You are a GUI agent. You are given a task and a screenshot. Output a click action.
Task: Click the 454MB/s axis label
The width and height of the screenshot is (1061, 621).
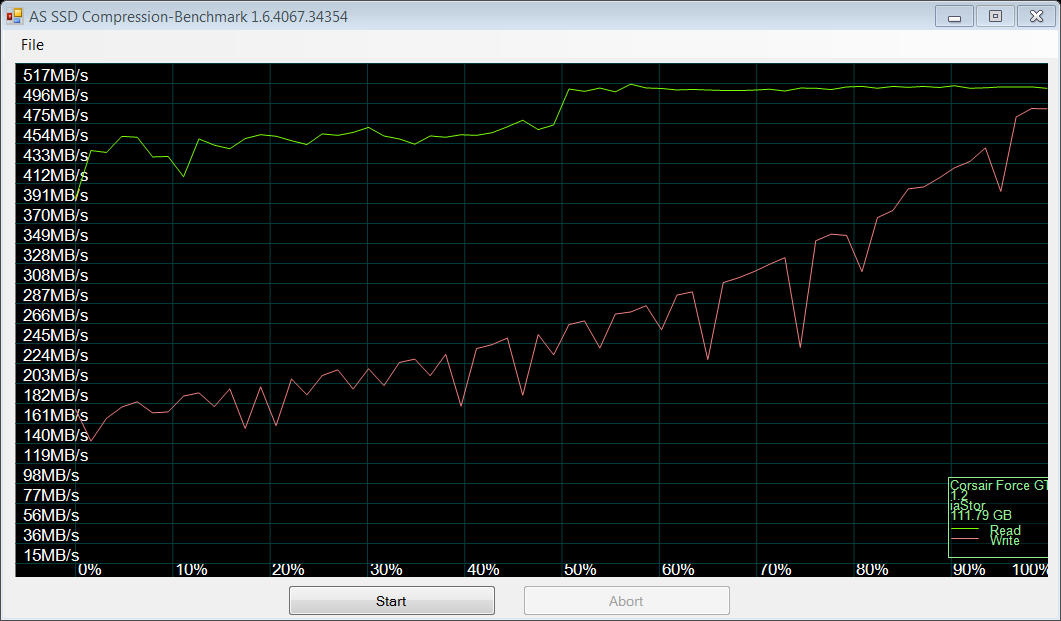click(55, 135)
